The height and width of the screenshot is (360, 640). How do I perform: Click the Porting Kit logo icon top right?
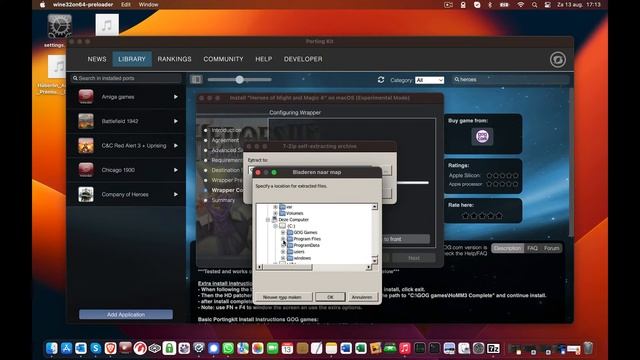coord(558,60)
